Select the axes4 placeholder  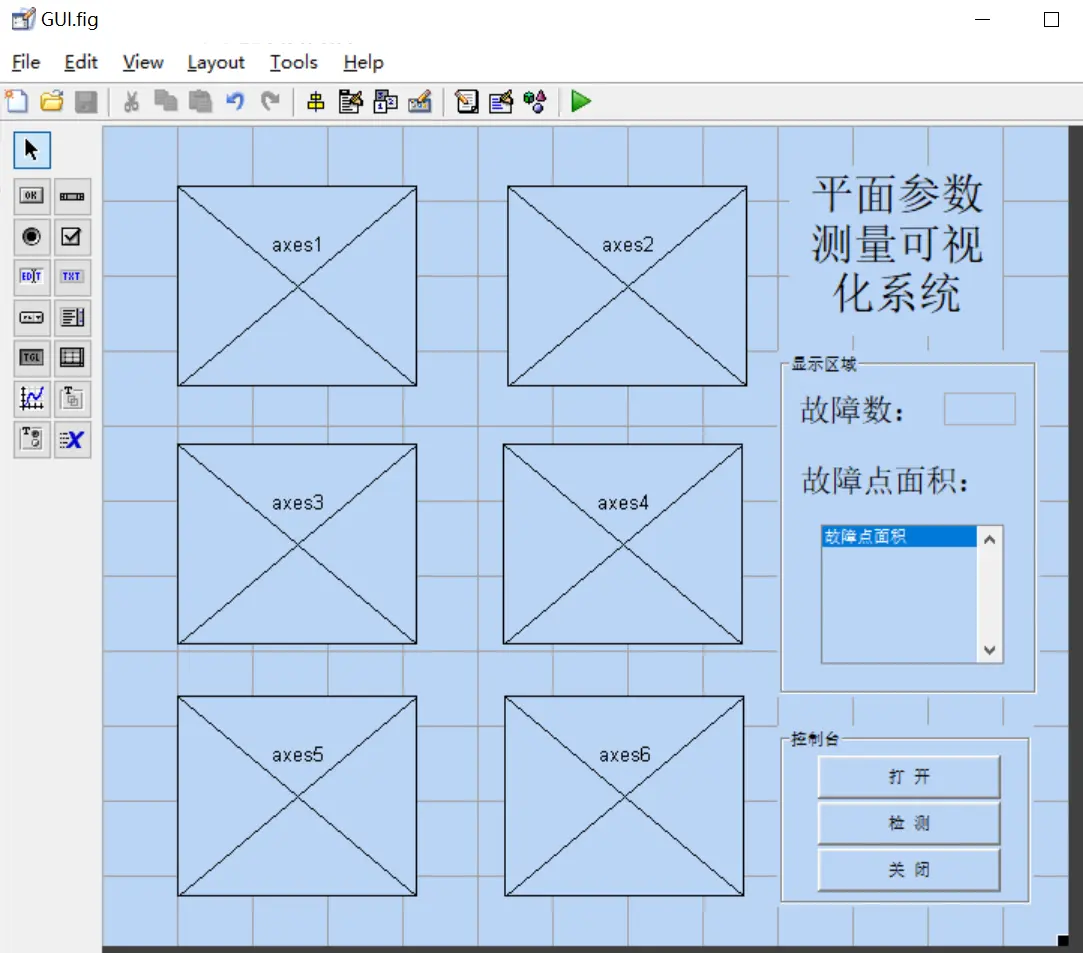[x=623, y=544]
